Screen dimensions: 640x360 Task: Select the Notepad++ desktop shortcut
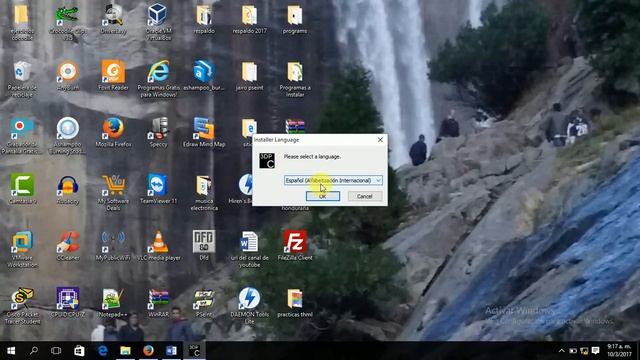click(x=113, y=303)
